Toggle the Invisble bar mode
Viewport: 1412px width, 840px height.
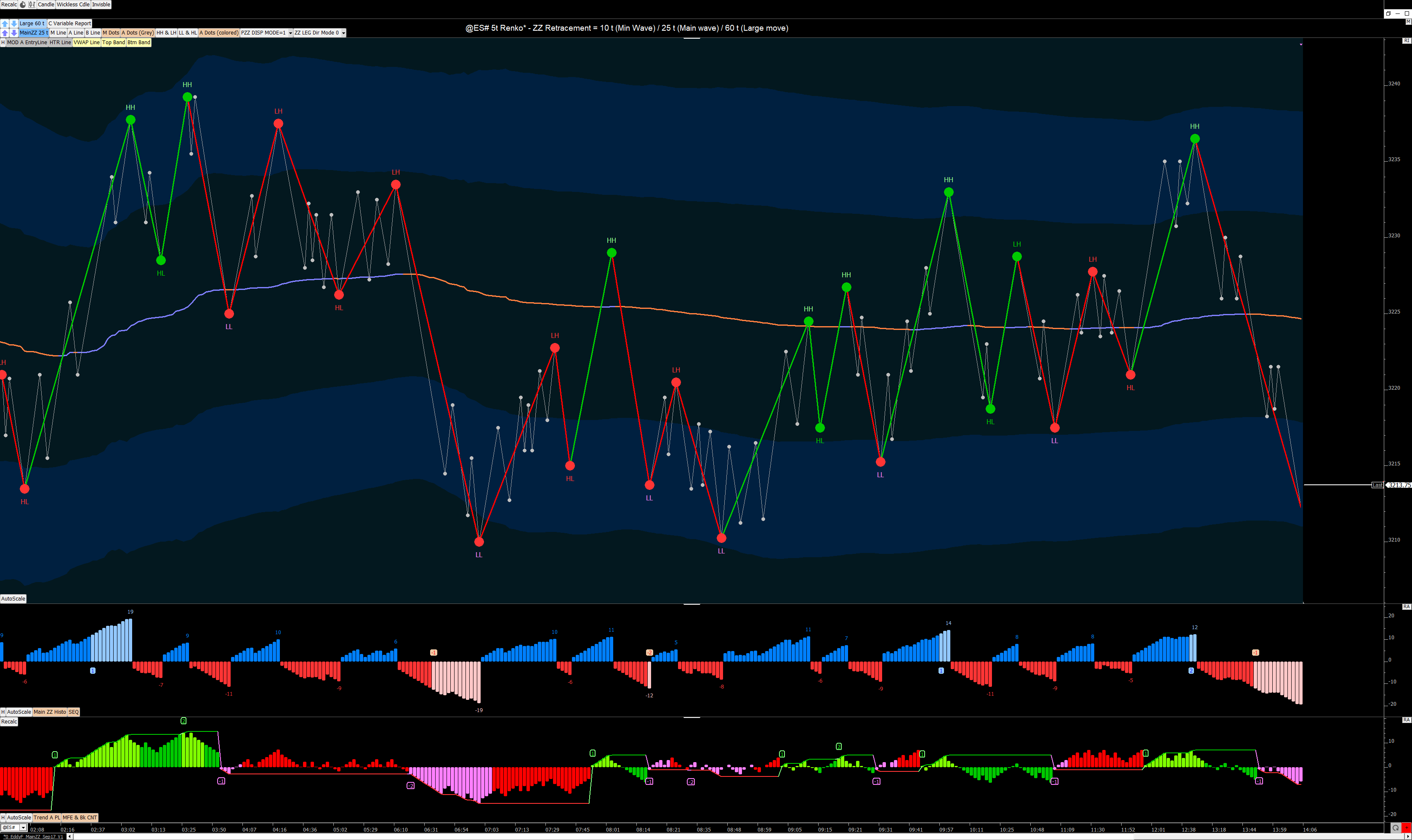101,5
